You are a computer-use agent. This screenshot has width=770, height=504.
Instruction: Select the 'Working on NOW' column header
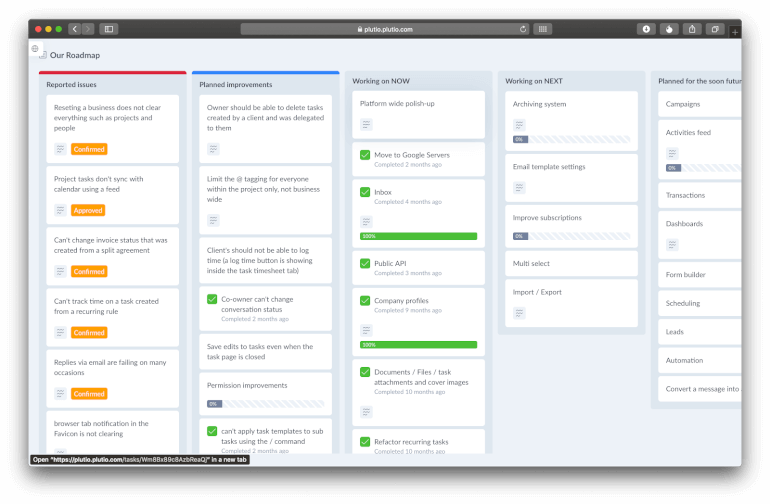pyautogui.click(x=381, y=81)
